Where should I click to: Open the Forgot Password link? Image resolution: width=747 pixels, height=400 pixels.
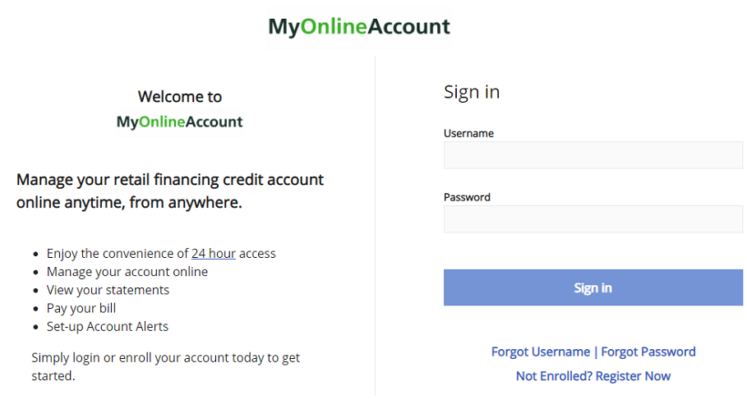pyautogui.click(x=648, y=352)
